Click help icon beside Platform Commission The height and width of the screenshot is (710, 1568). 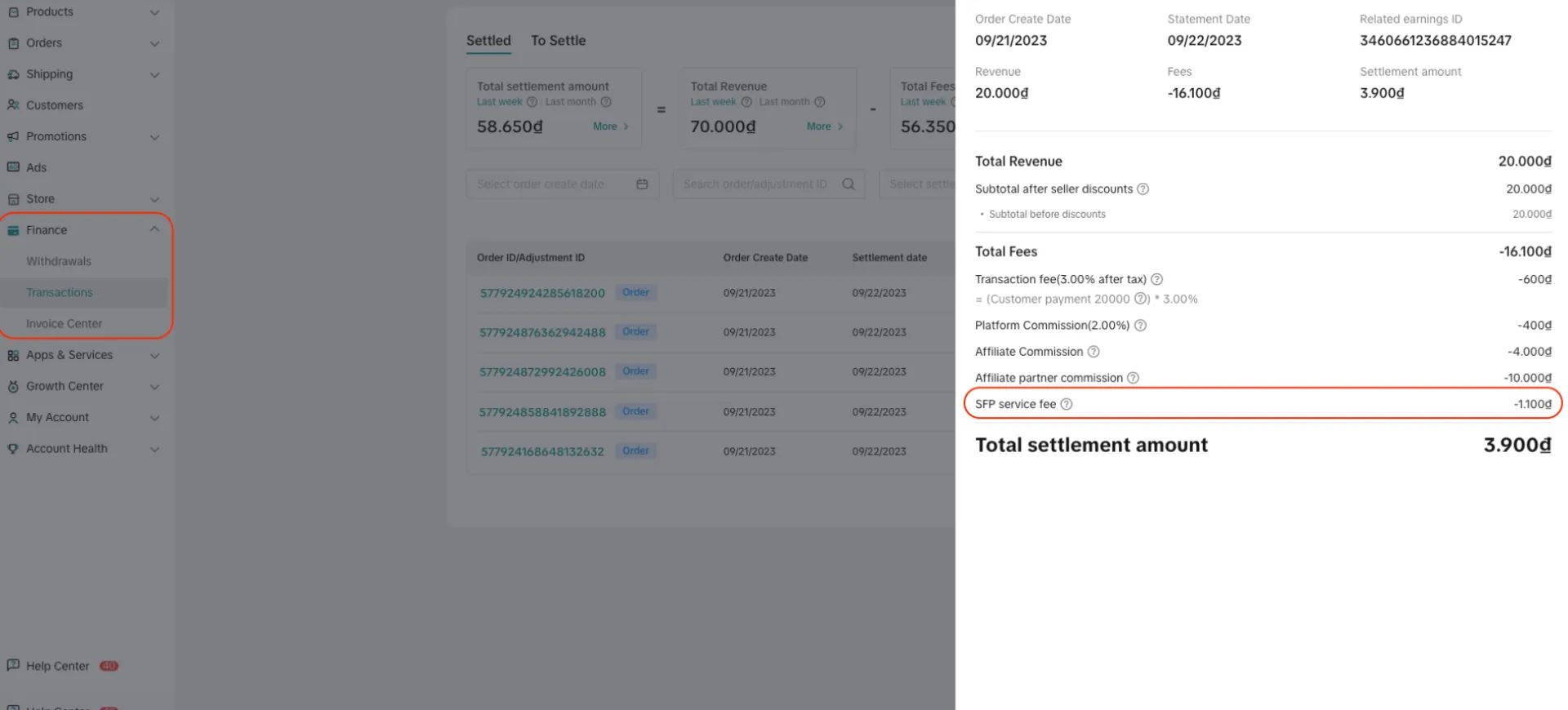point(1141,326)
